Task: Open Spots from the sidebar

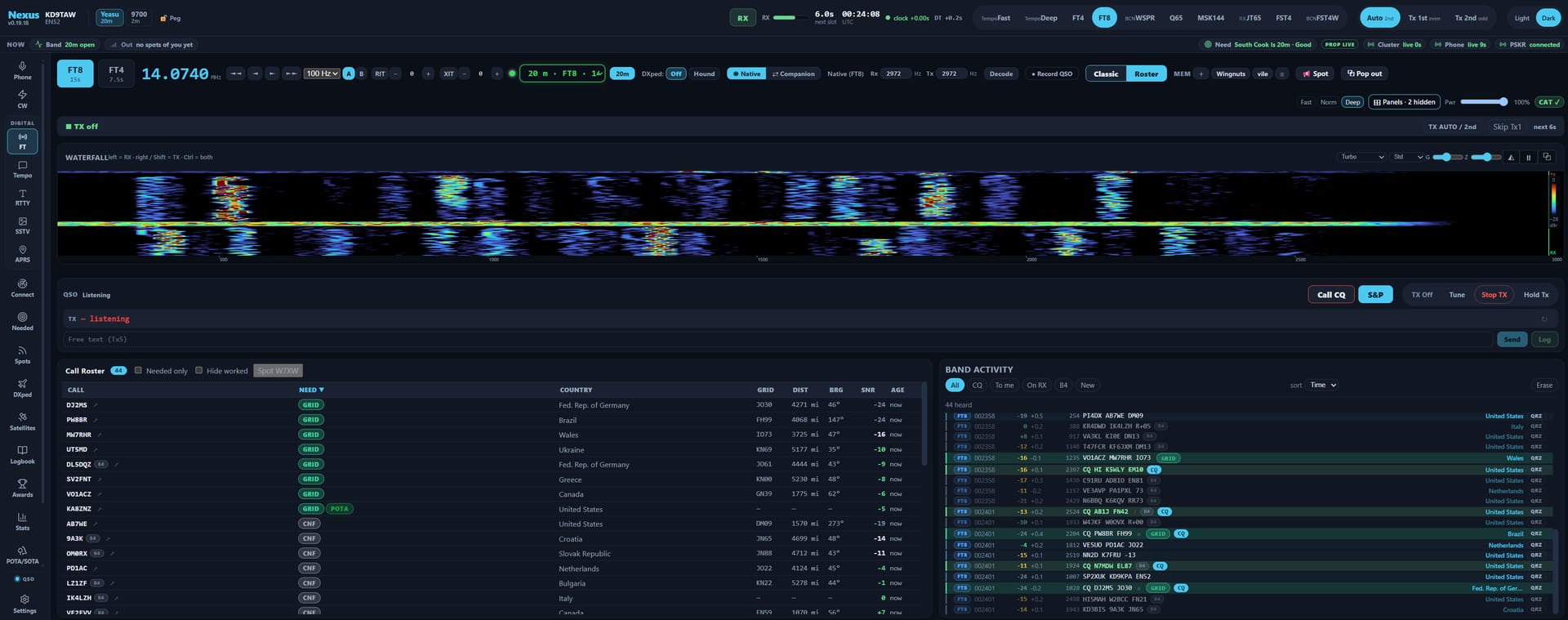Action: [22, 355]
